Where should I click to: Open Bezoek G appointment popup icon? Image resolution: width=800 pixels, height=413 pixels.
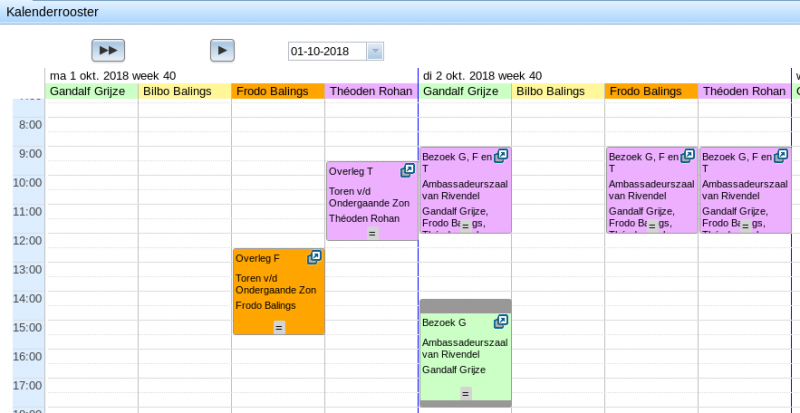[501, 322]
